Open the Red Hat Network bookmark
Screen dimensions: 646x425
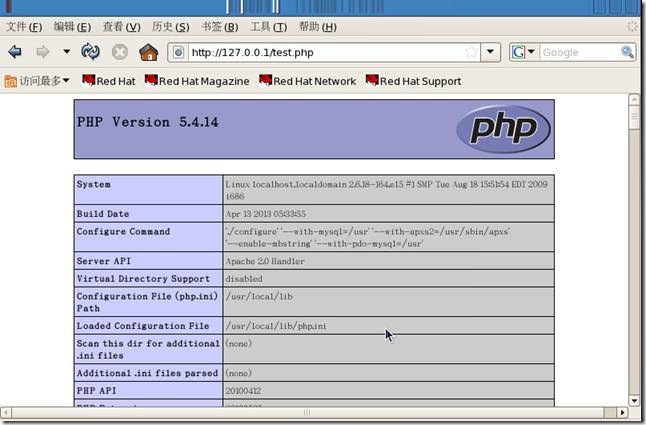point(308,81)
